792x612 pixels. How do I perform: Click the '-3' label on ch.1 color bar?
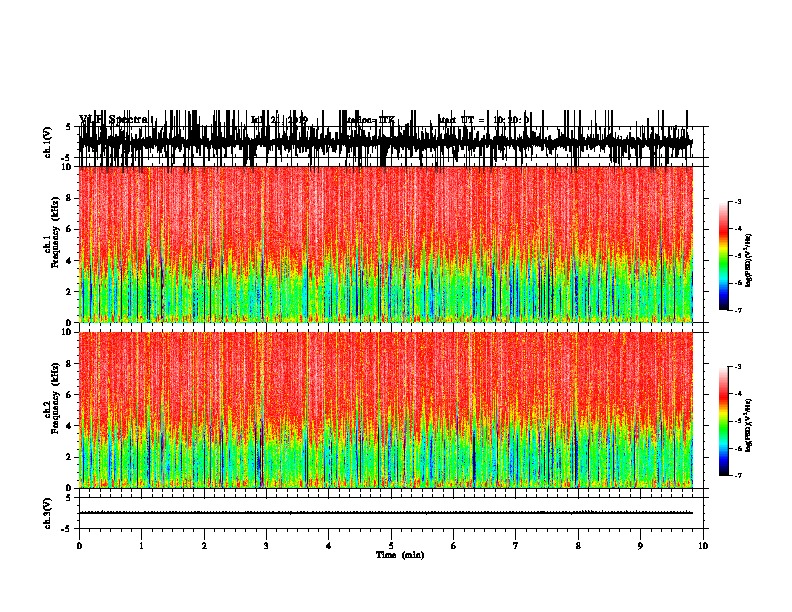pos(737,201)
